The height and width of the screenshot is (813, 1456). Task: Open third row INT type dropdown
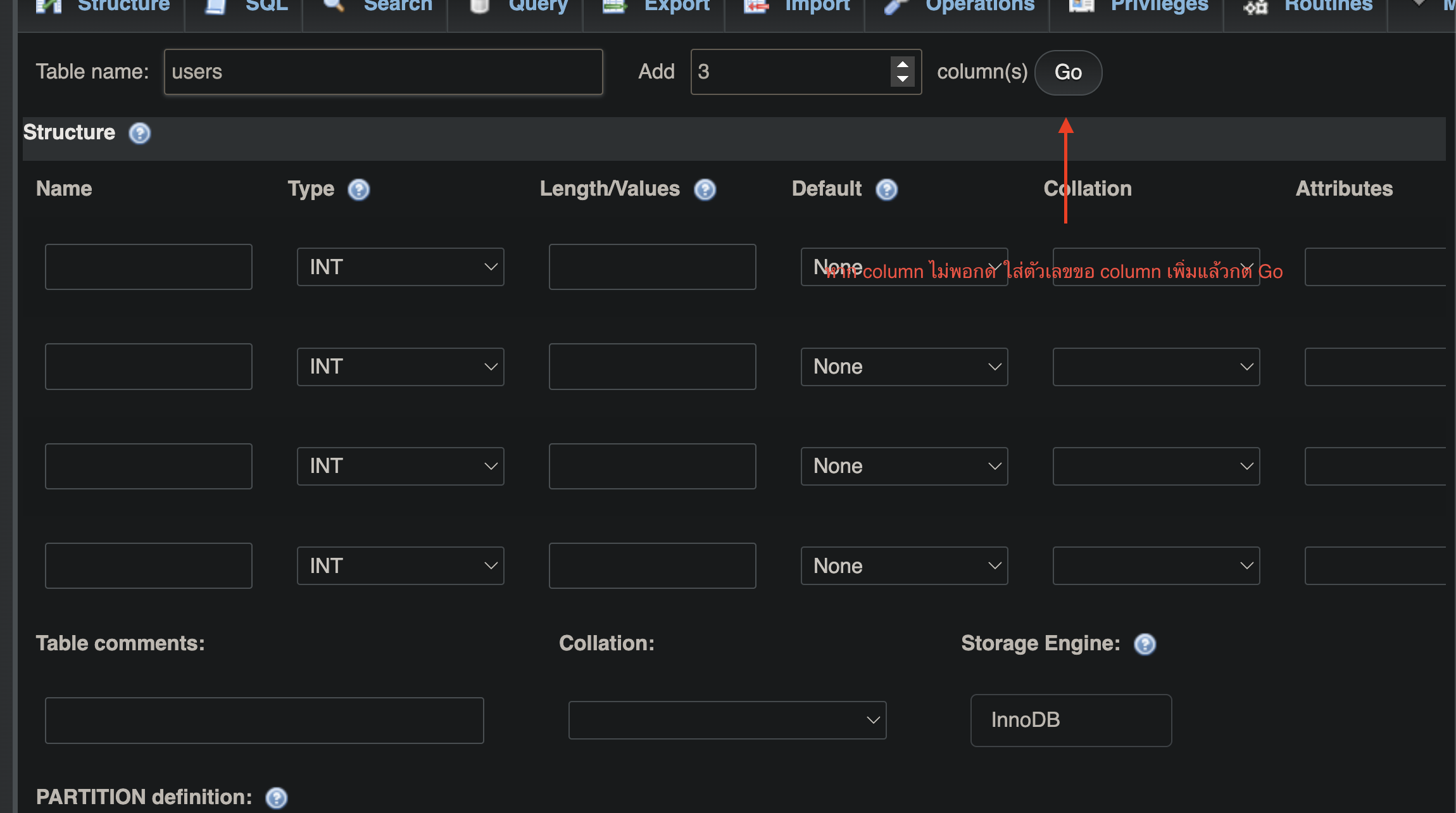(x=401, y=466)
